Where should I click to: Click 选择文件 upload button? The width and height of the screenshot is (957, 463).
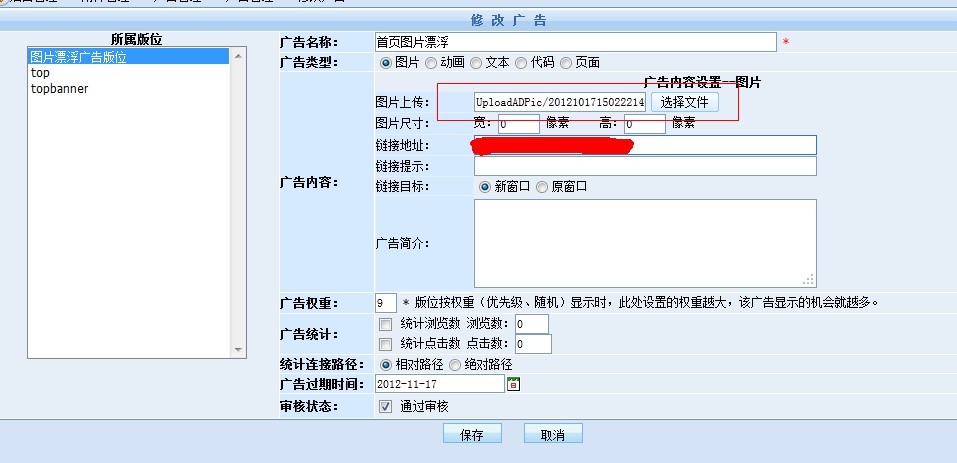click(684, 102)
